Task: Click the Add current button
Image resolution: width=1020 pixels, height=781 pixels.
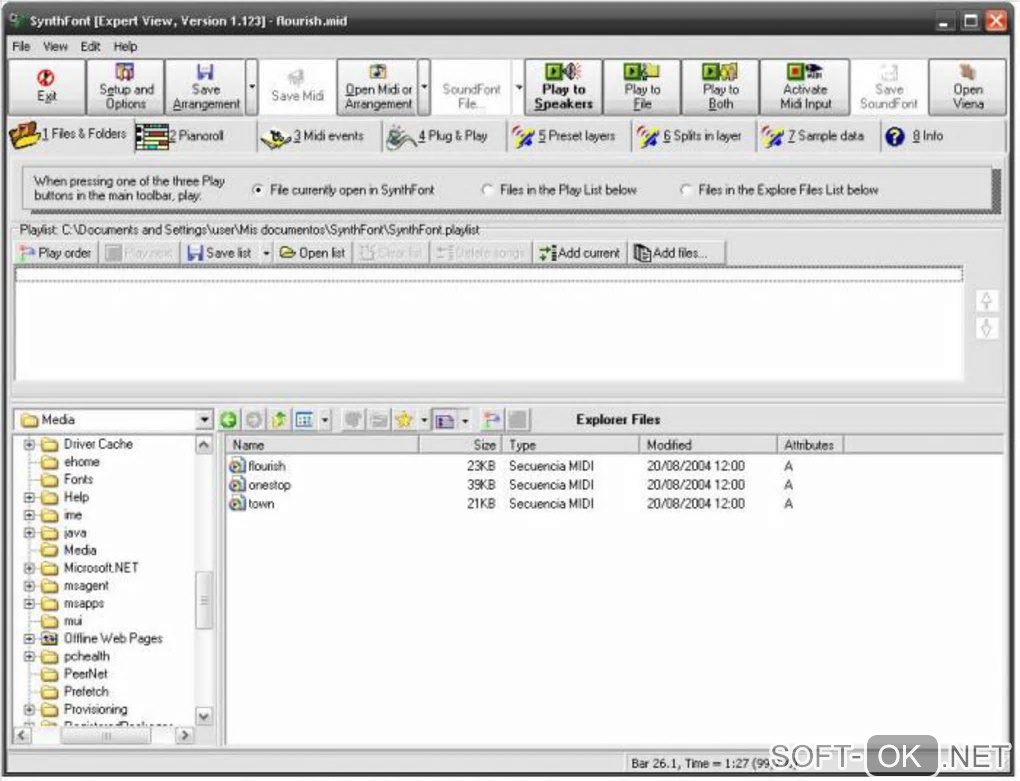Action: point(580,253)
